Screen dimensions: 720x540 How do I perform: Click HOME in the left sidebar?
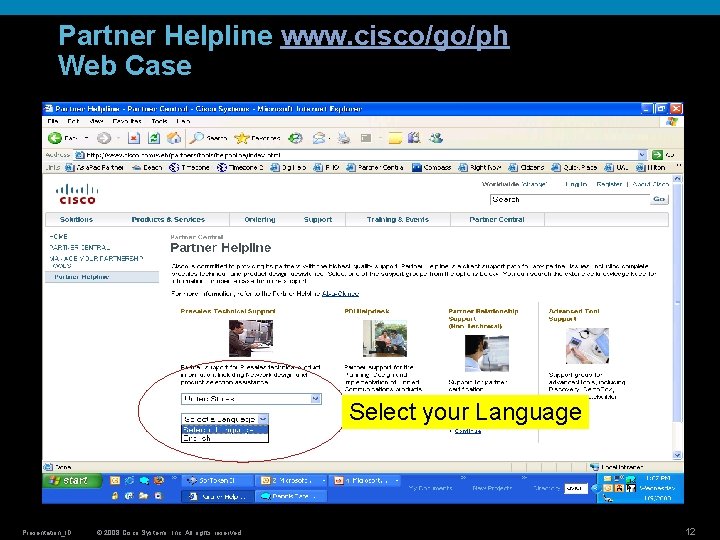[x=58, y=236]
